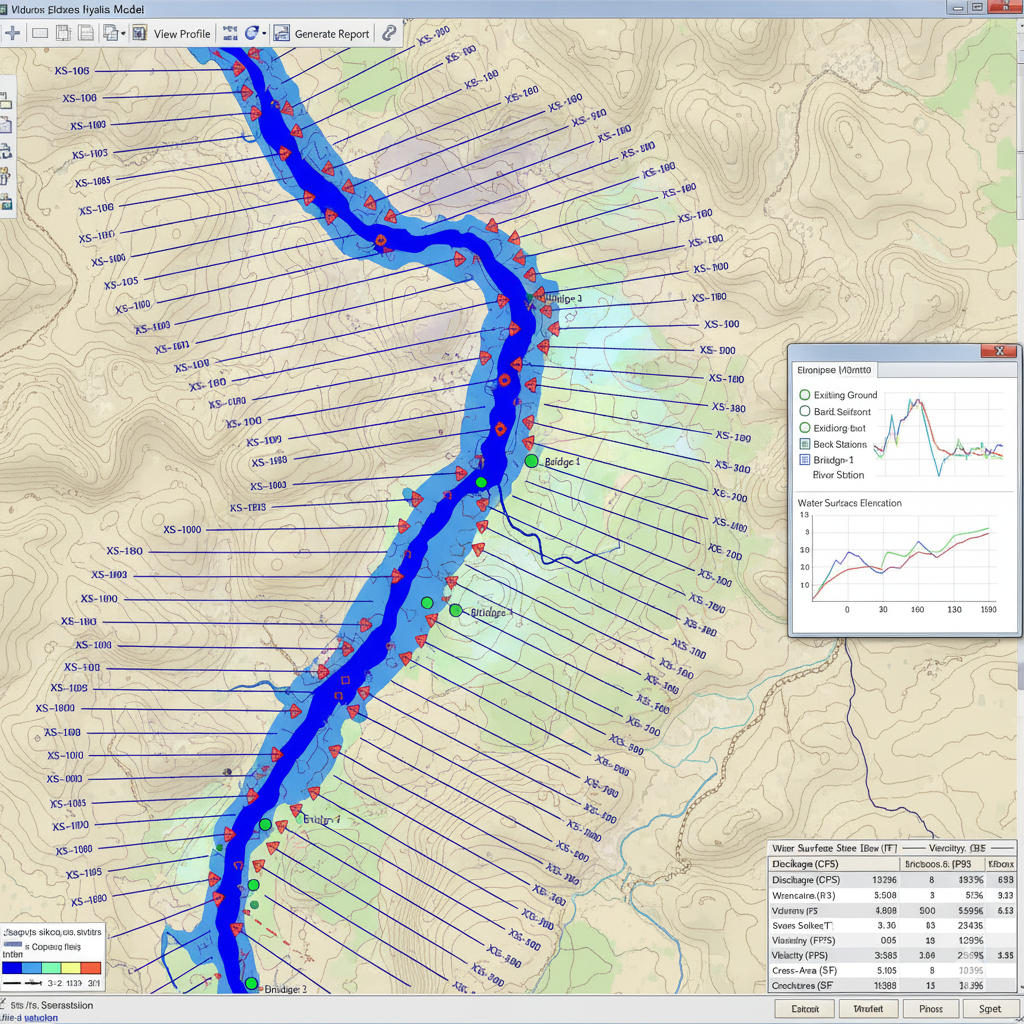Viewport: 1024px width, 1024px height.
Task: Click the grid layout icon beside View Profile
Action: pyautogui.click(x=229, y=33)
